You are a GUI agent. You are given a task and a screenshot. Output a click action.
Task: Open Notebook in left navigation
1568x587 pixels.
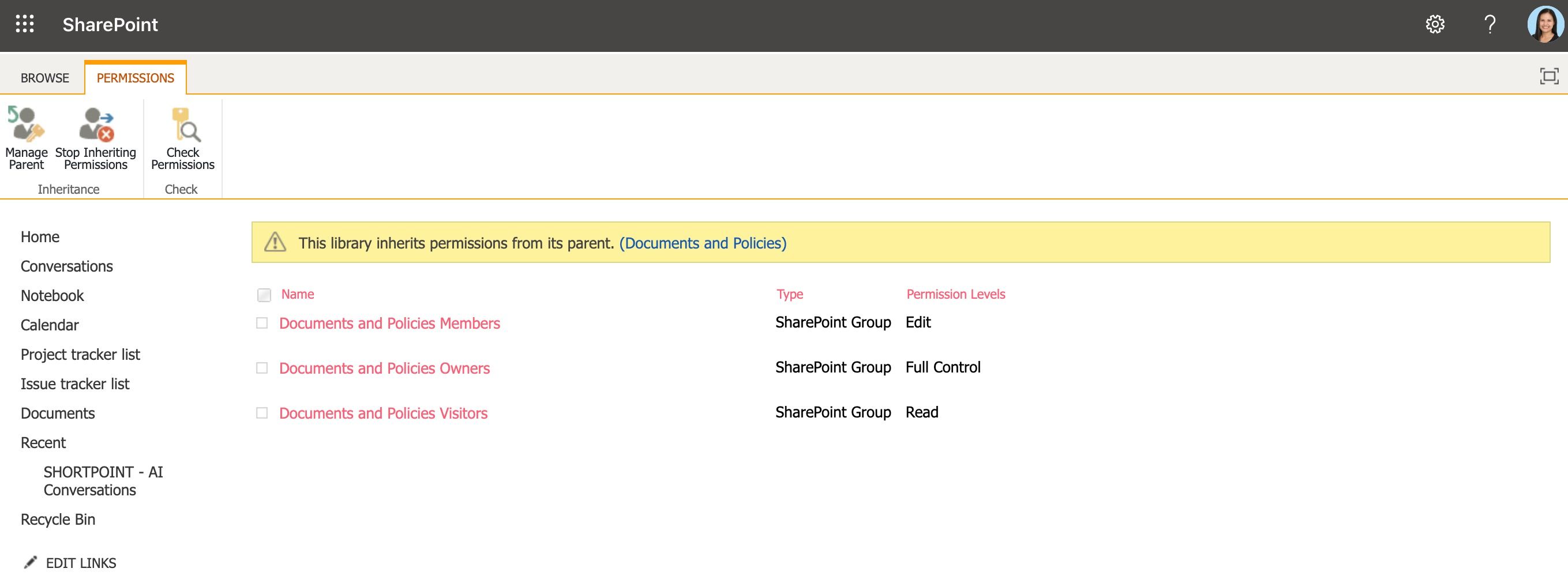(52, 296)
